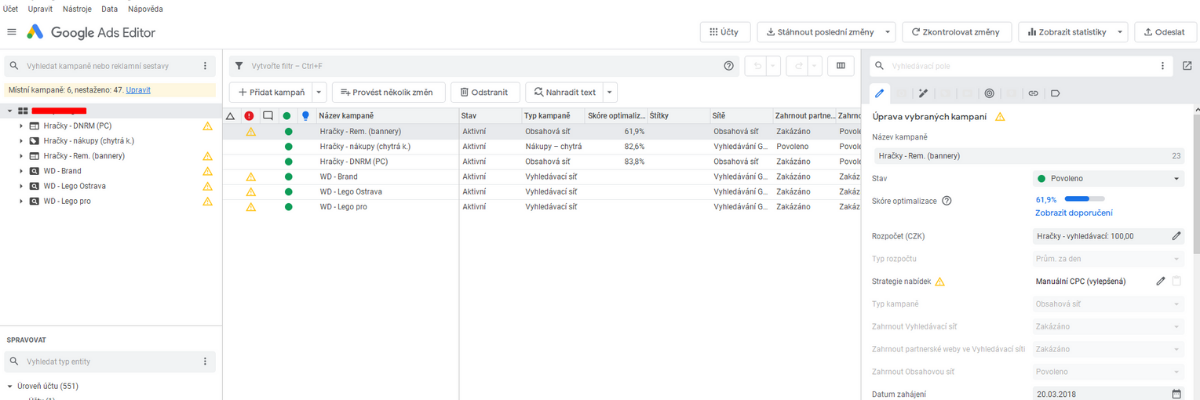Open the column chooser icon

coord(840,66)
